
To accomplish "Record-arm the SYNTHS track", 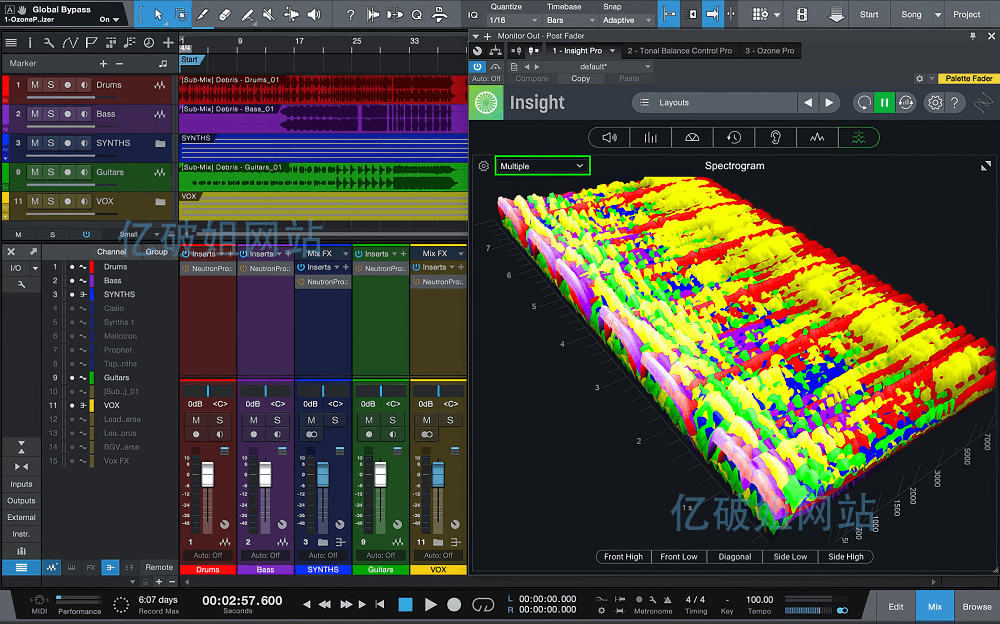I will (68, 143).
